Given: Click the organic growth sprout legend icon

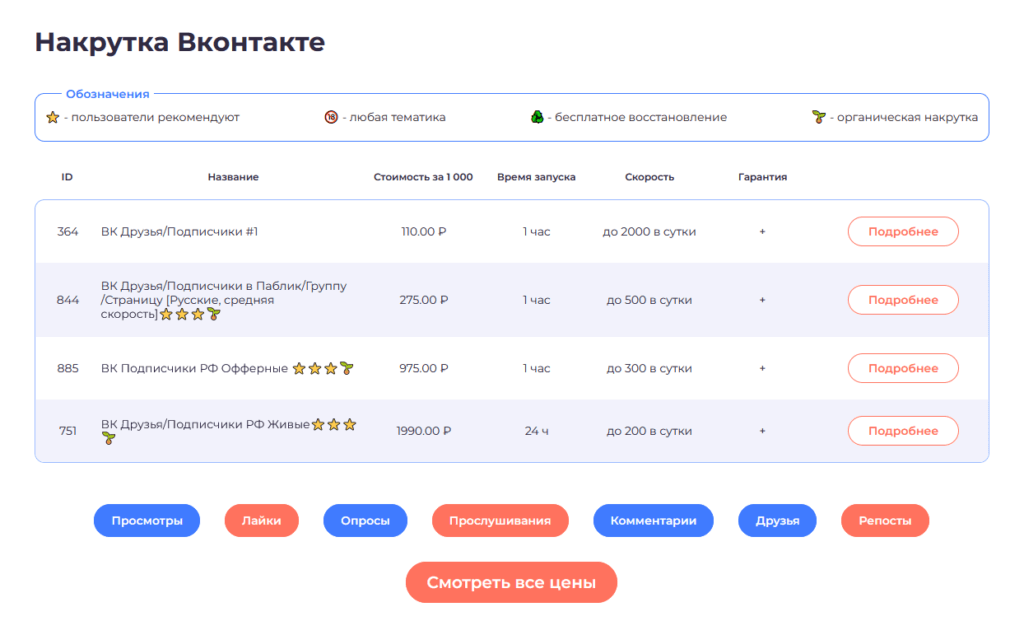Looking at the screenshot, I should 819,117.
